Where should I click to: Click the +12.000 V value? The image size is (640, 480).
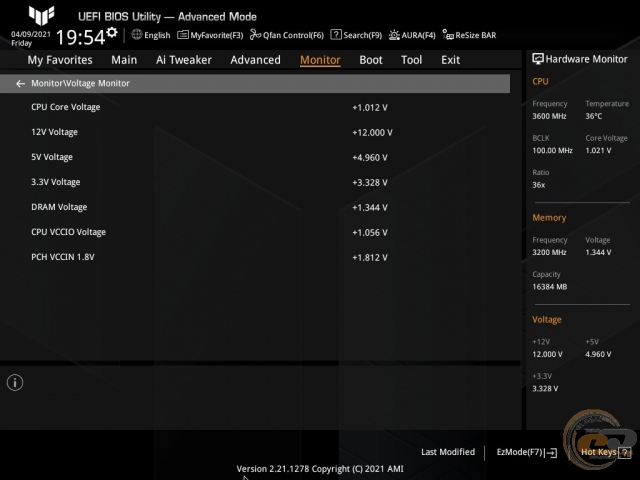tap(372, 133)
